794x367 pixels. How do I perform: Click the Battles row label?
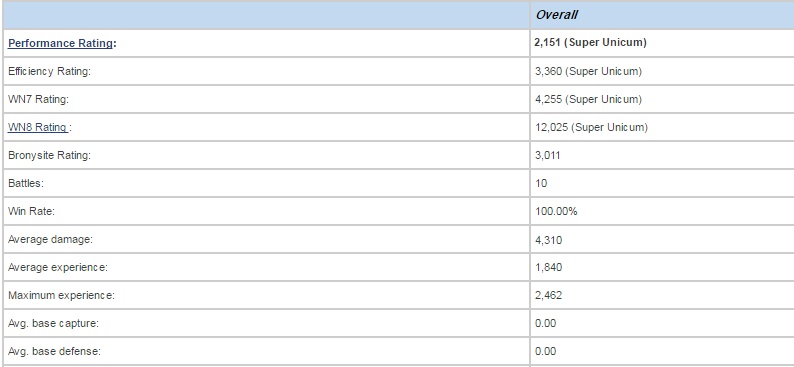(x=26, y=183)
